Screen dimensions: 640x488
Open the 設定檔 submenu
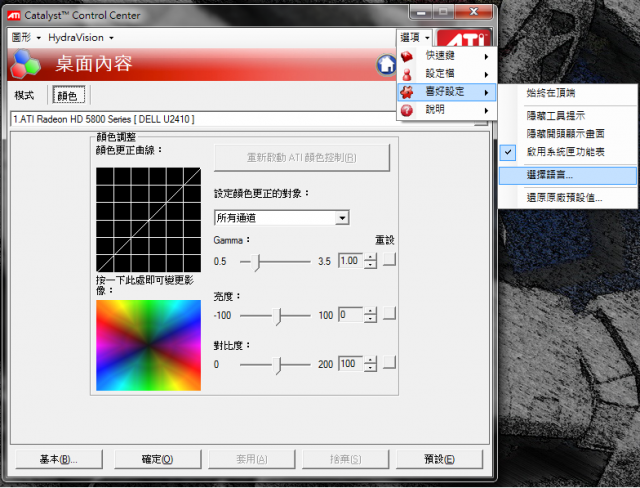pyautogui.click(x=447, y=74)
